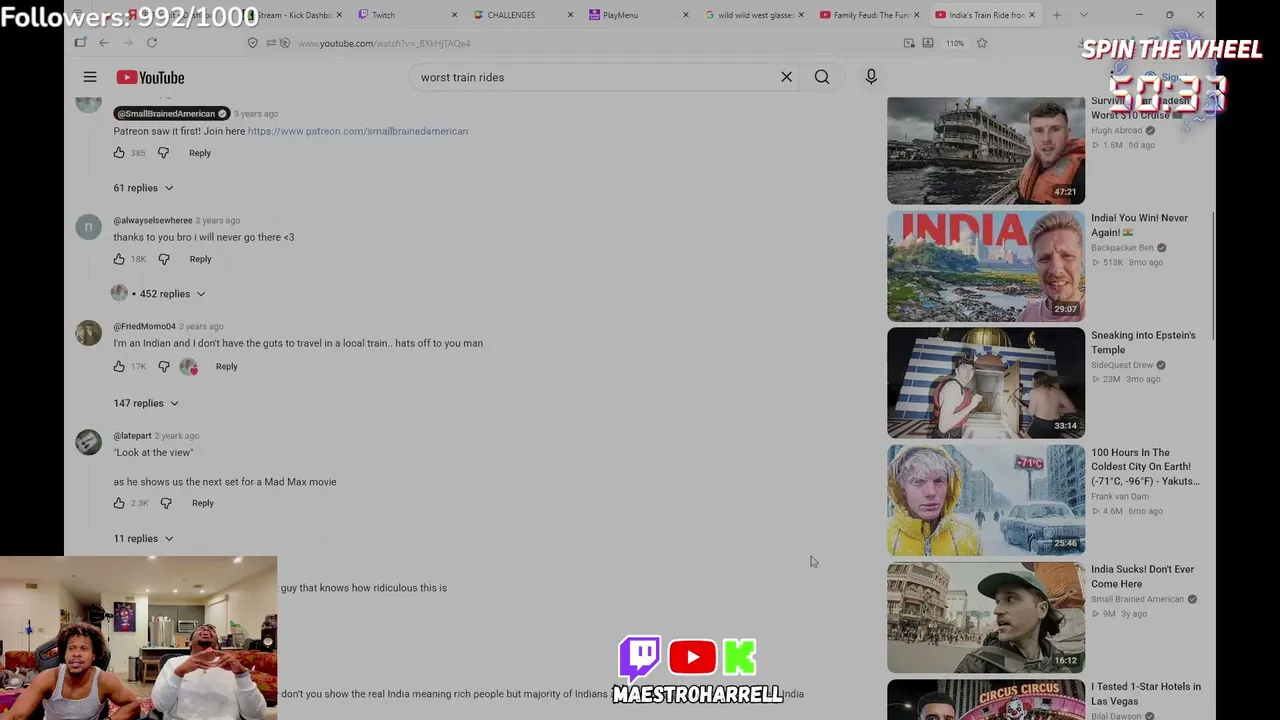
Task: Dislike the @alwayselsewheree comment
Action: point(164,259)
